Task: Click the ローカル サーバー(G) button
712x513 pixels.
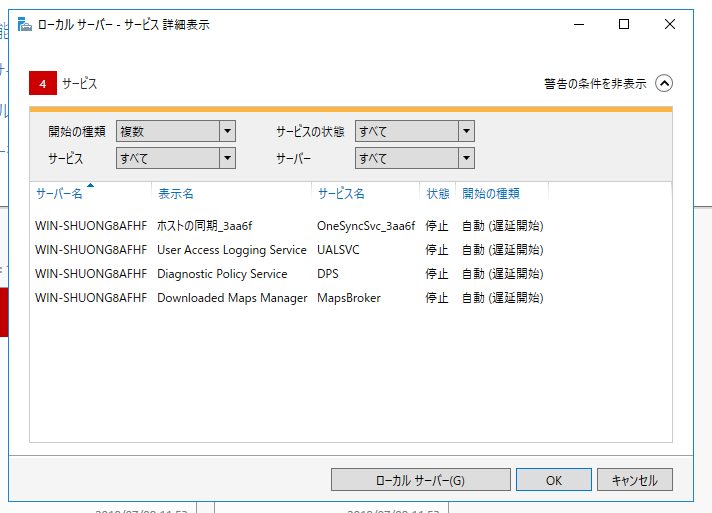Action: [420, 480]
